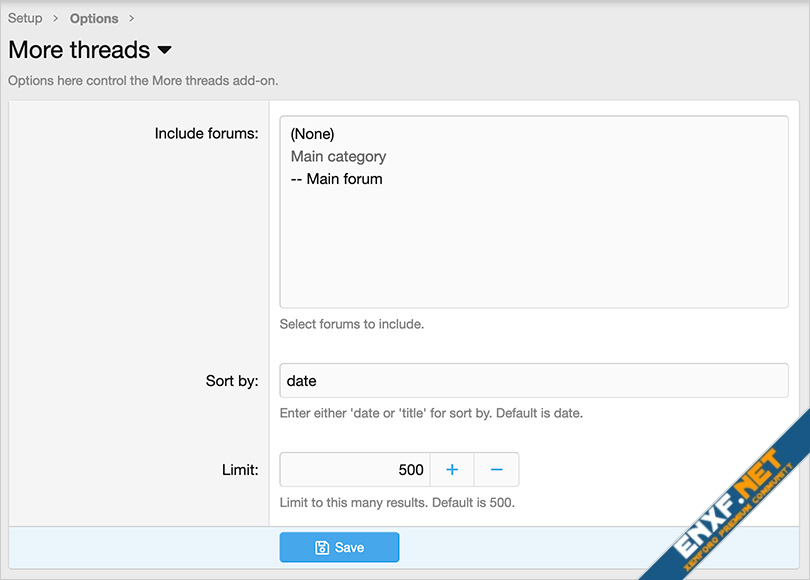Expand the More threads dropdown caret

coord(165,50)
